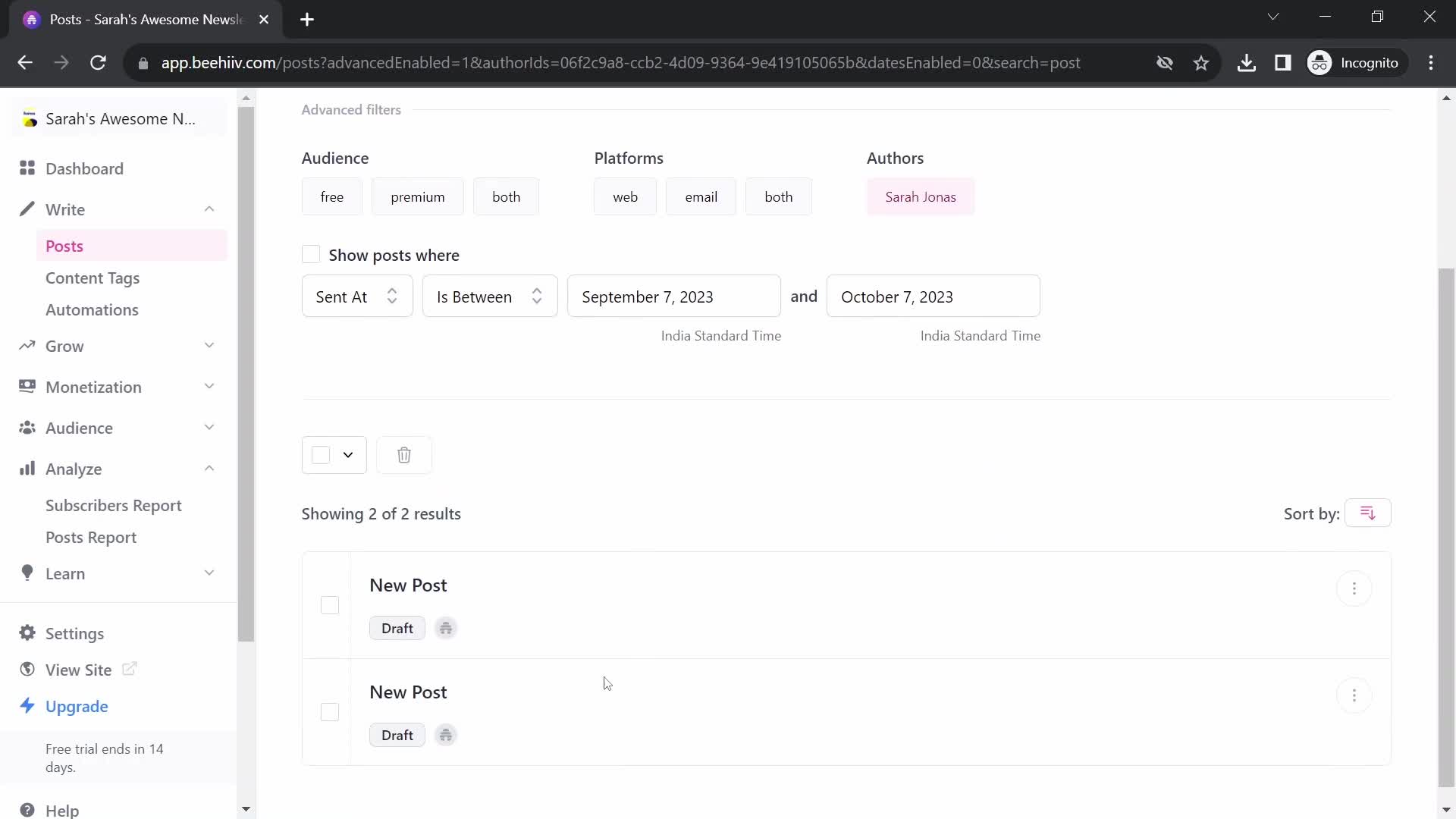The width and height of the screenshot is (1456, 819).
Task: Click the View Site external link icon
Action: [128, 669]
